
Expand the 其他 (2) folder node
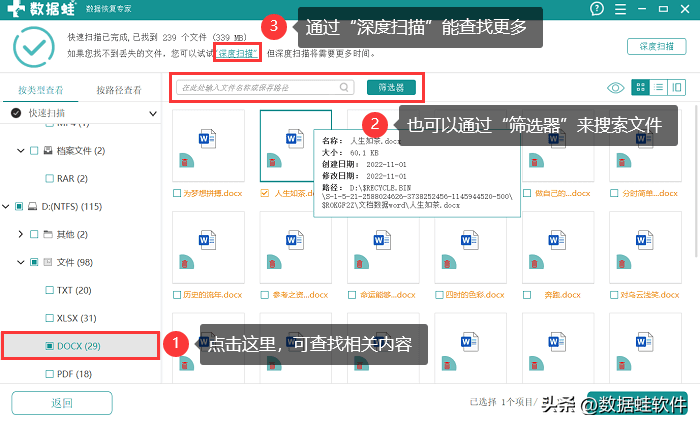pos(21,234)
